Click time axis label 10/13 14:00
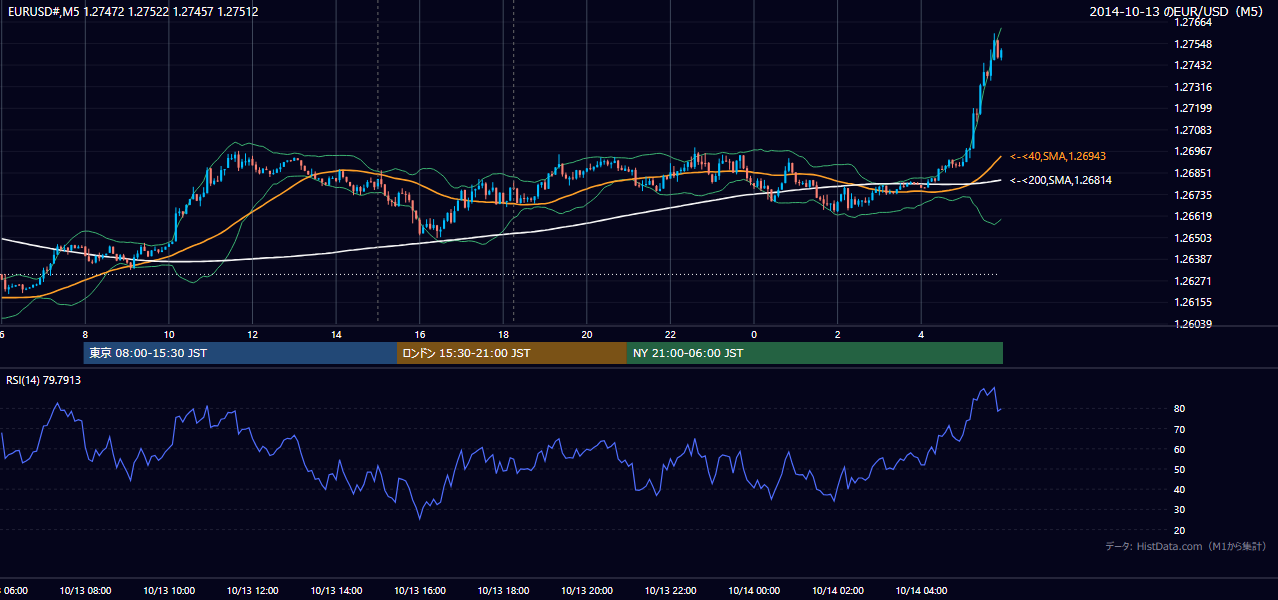The height and width of the screenshot is (600, 1278). tap(336, 591)
